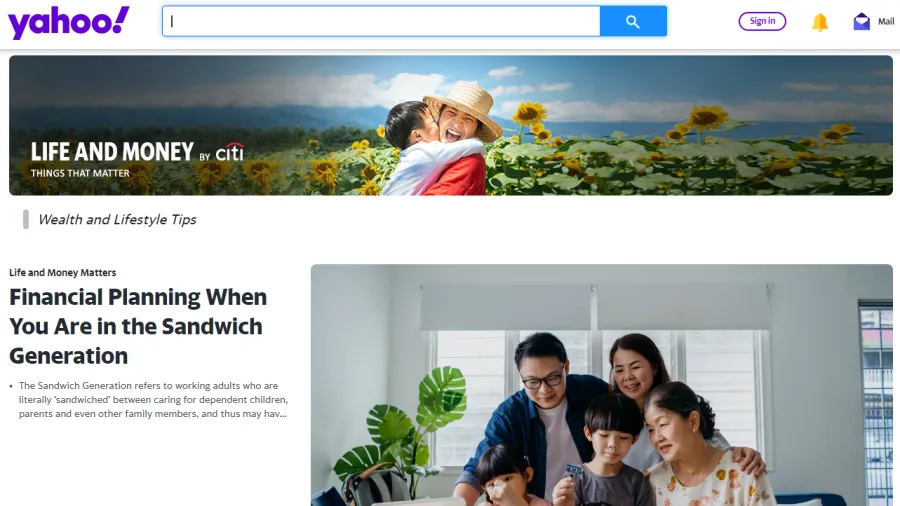Open the Mail envelope icon
Image resolution: width=900 pixels, height=506 pixels.
point(862,21)
